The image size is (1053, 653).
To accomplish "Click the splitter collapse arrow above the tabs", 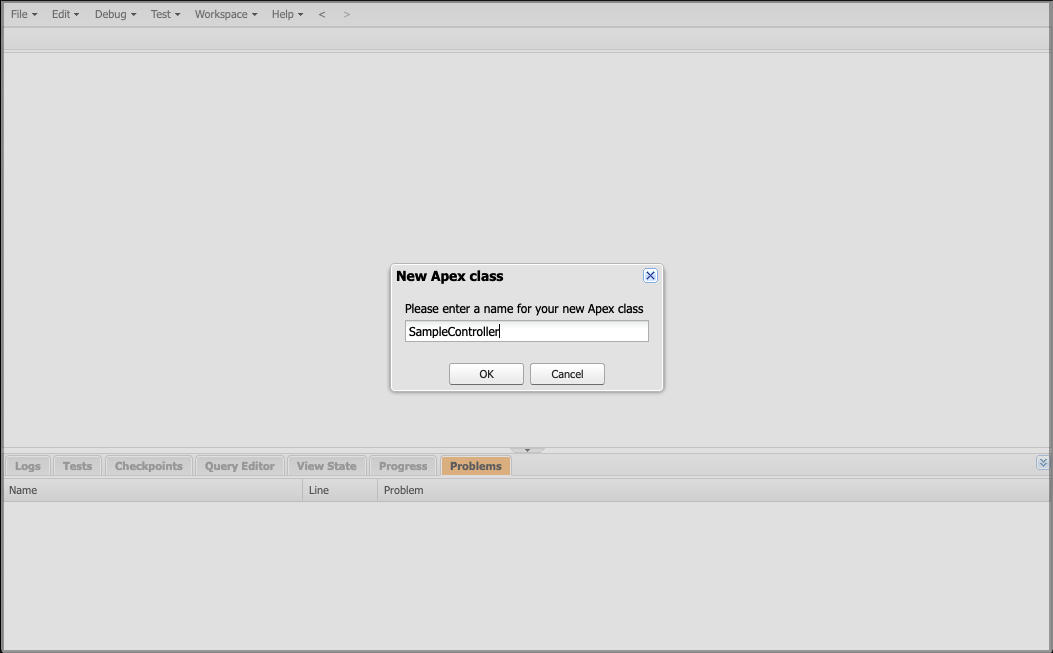I will tap(527, 450).
